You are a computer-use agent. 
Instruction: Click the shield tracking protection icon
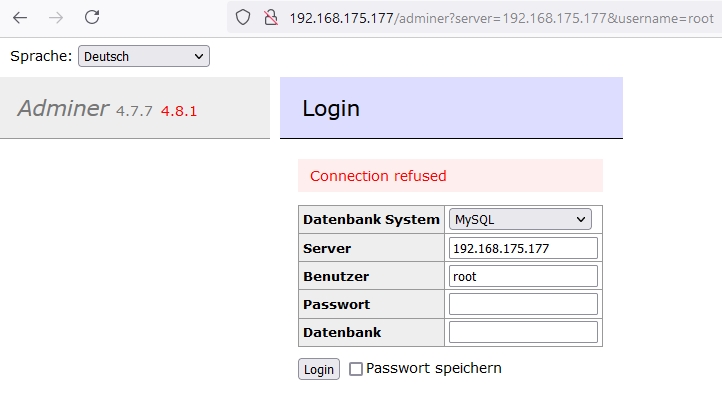[x=242, y=18]
